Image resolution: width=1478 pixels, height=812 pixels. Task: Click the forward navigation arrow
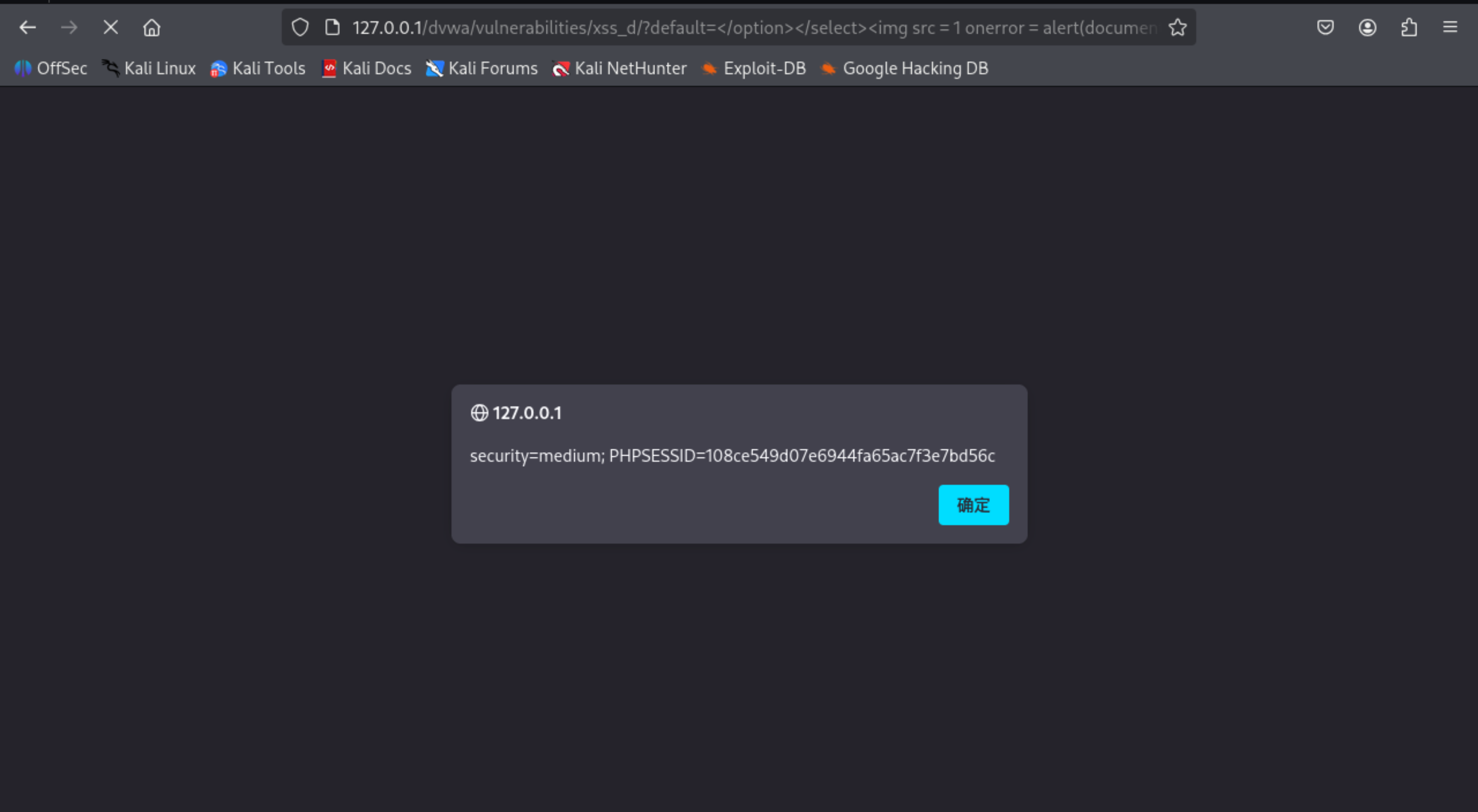click(69, 28)
